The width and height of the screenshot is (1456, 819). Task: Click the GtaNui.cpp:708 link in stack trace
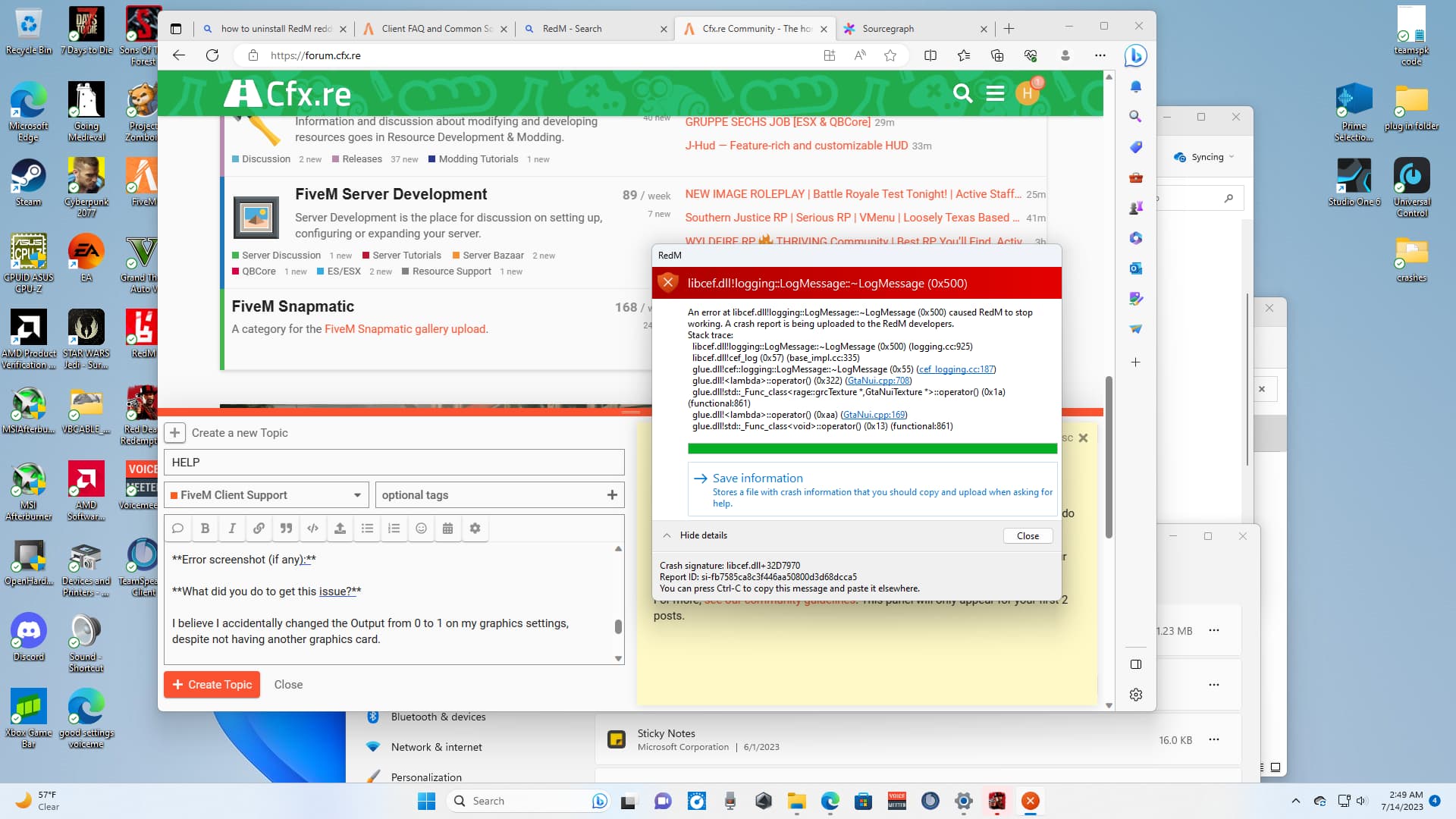pyautogui.click(x=878, y=381)
